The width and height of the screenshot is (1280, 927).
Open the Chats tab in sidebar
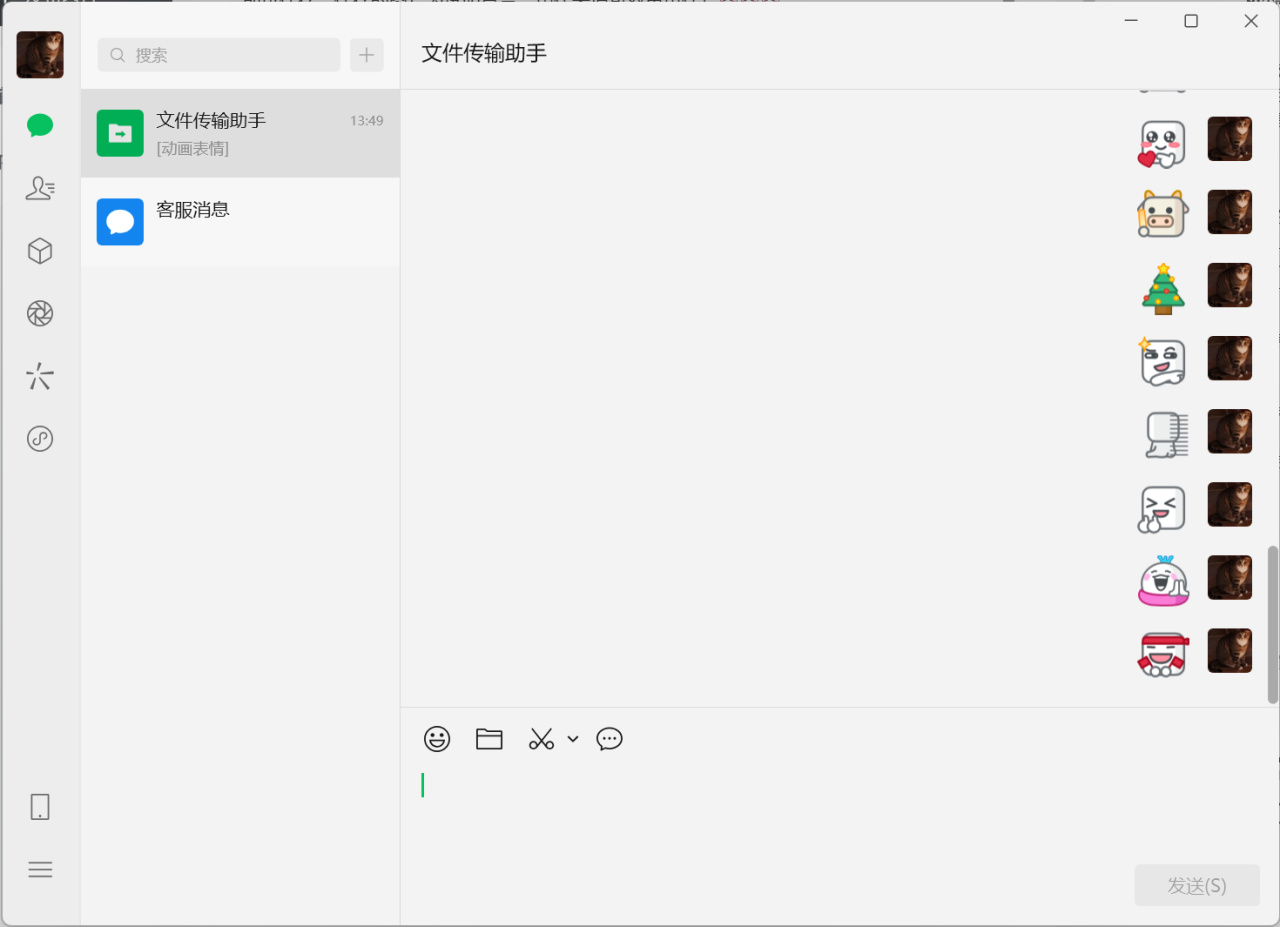(40, 125)
